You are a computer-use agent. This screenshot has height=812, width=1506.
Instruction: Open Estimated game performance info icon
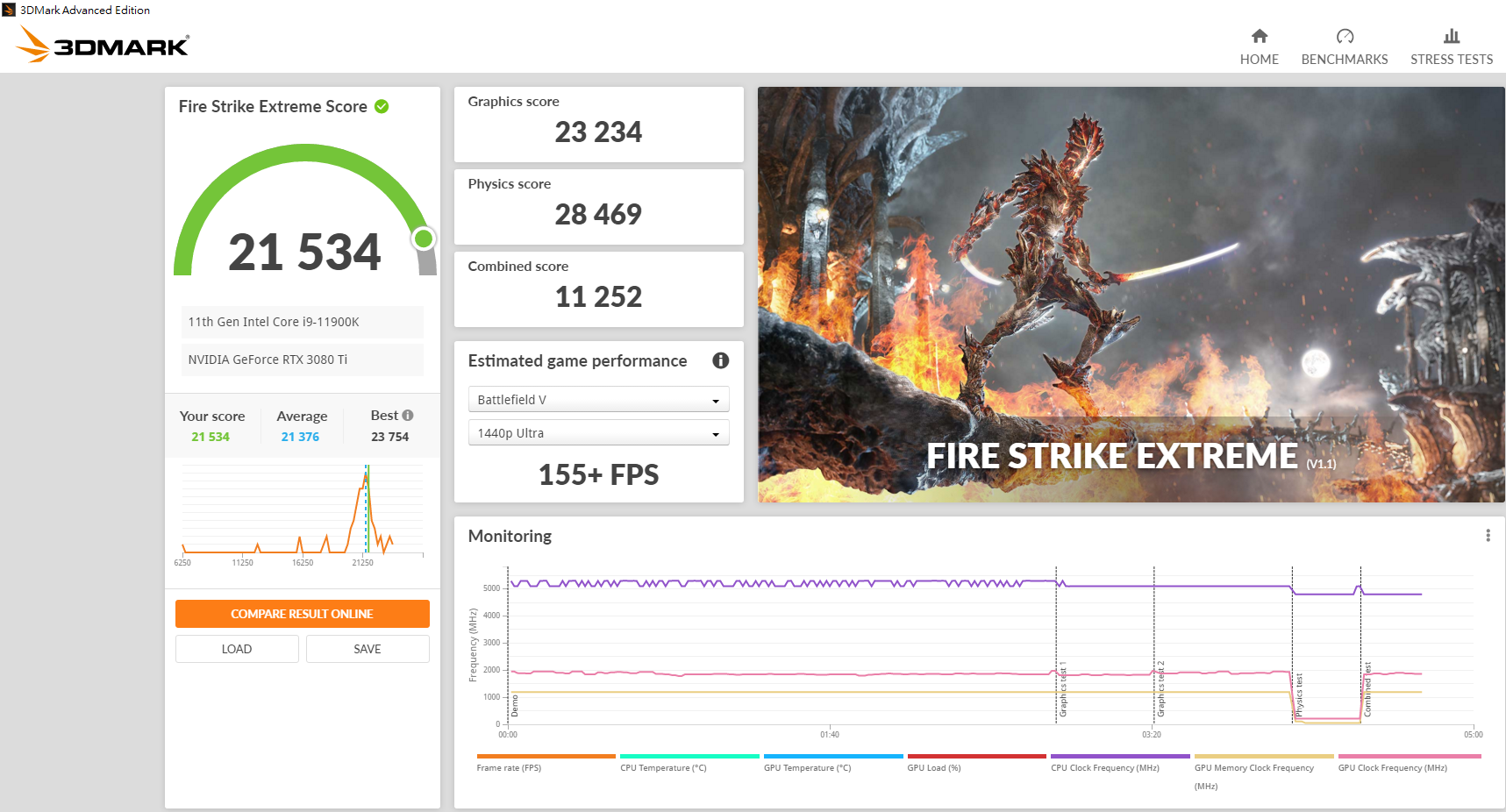pyautogui.click(x=721, y=360)
